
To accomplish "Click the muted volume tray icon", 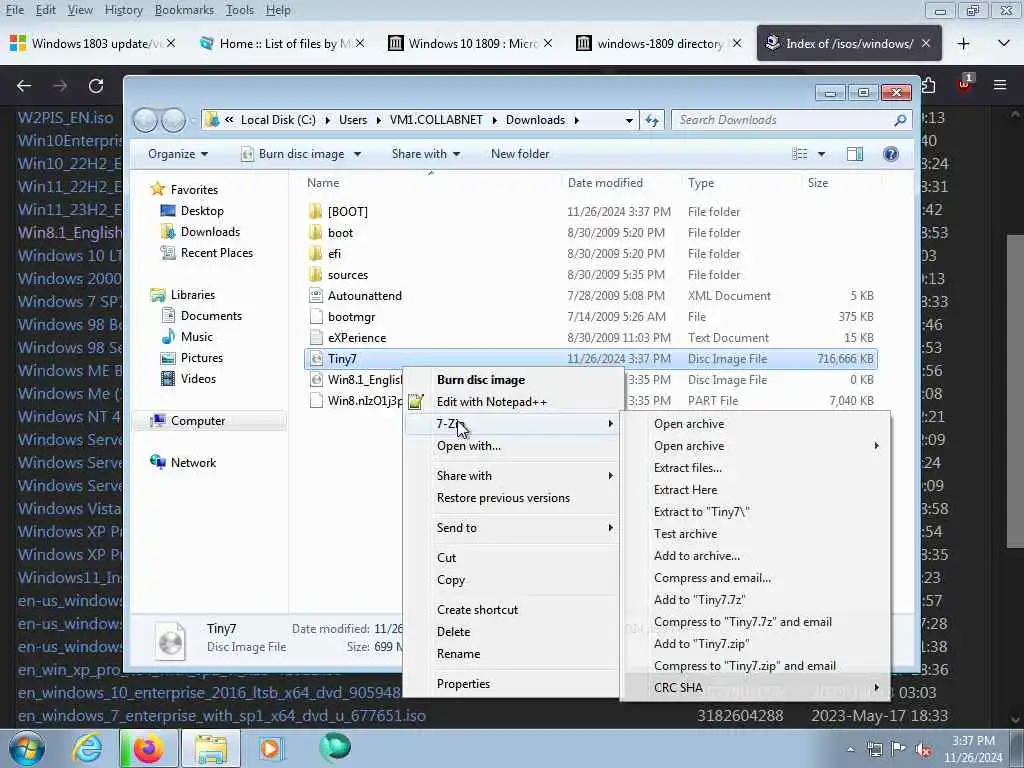I will [x=923, y=750].
